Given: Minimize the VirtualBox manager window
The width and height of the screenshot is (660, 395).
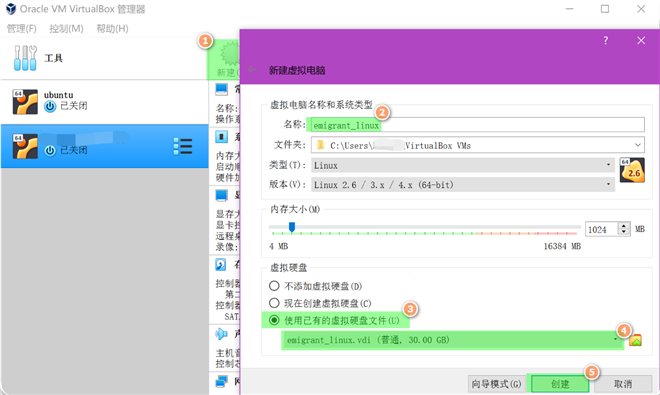Looking at the screenshot, I should 569,9.
